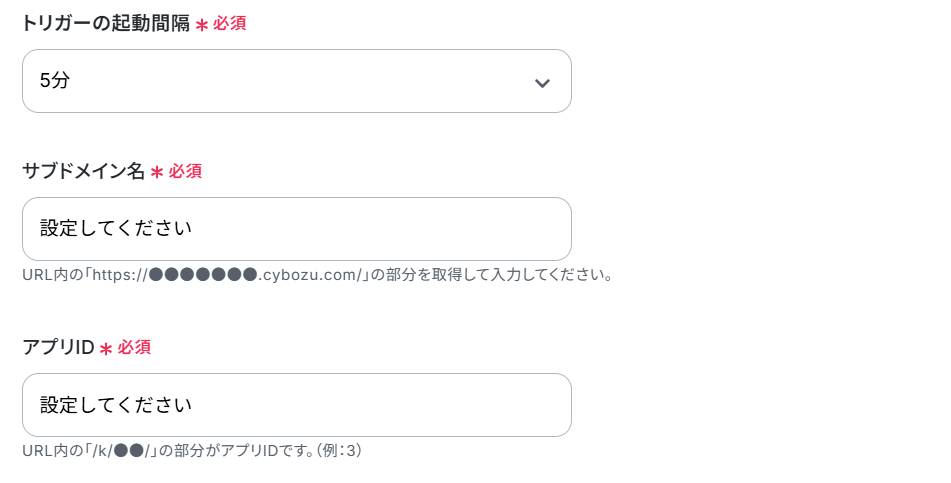This screenshot has height=483, width=951.
Task: Click the トリガーの起動間隔 label
Action: [x=106, y=24]
